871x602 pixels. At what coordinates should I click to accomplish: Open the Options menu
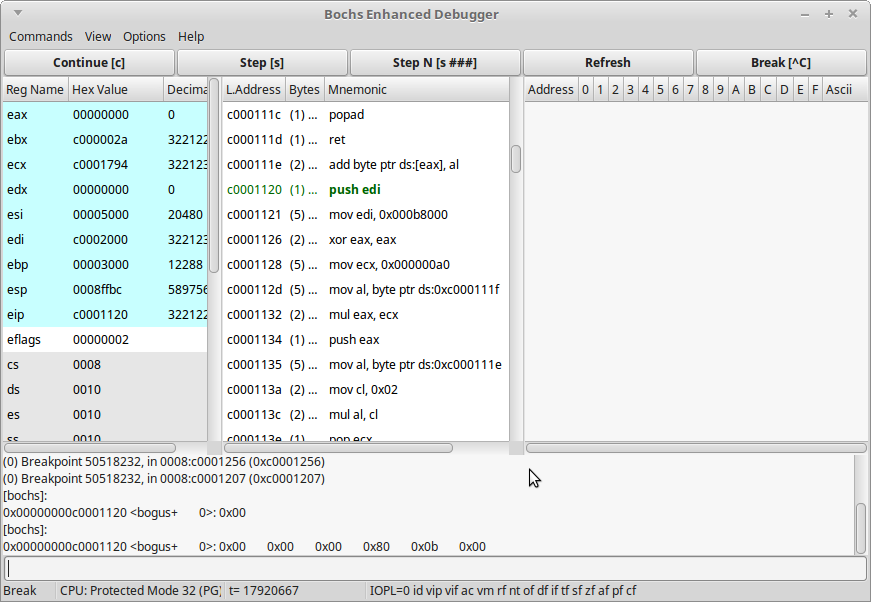pos(144,37)
